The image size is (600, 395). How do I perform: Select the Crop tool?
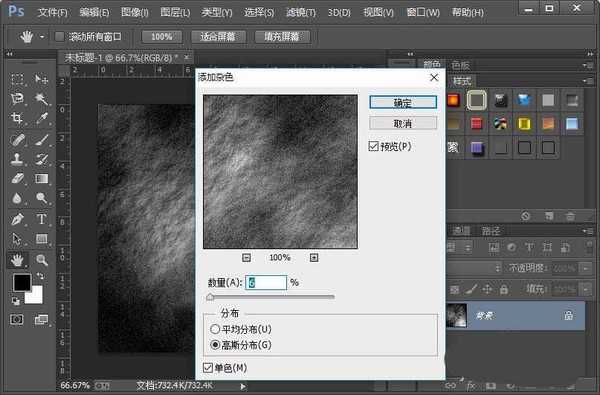coord(17,118)
